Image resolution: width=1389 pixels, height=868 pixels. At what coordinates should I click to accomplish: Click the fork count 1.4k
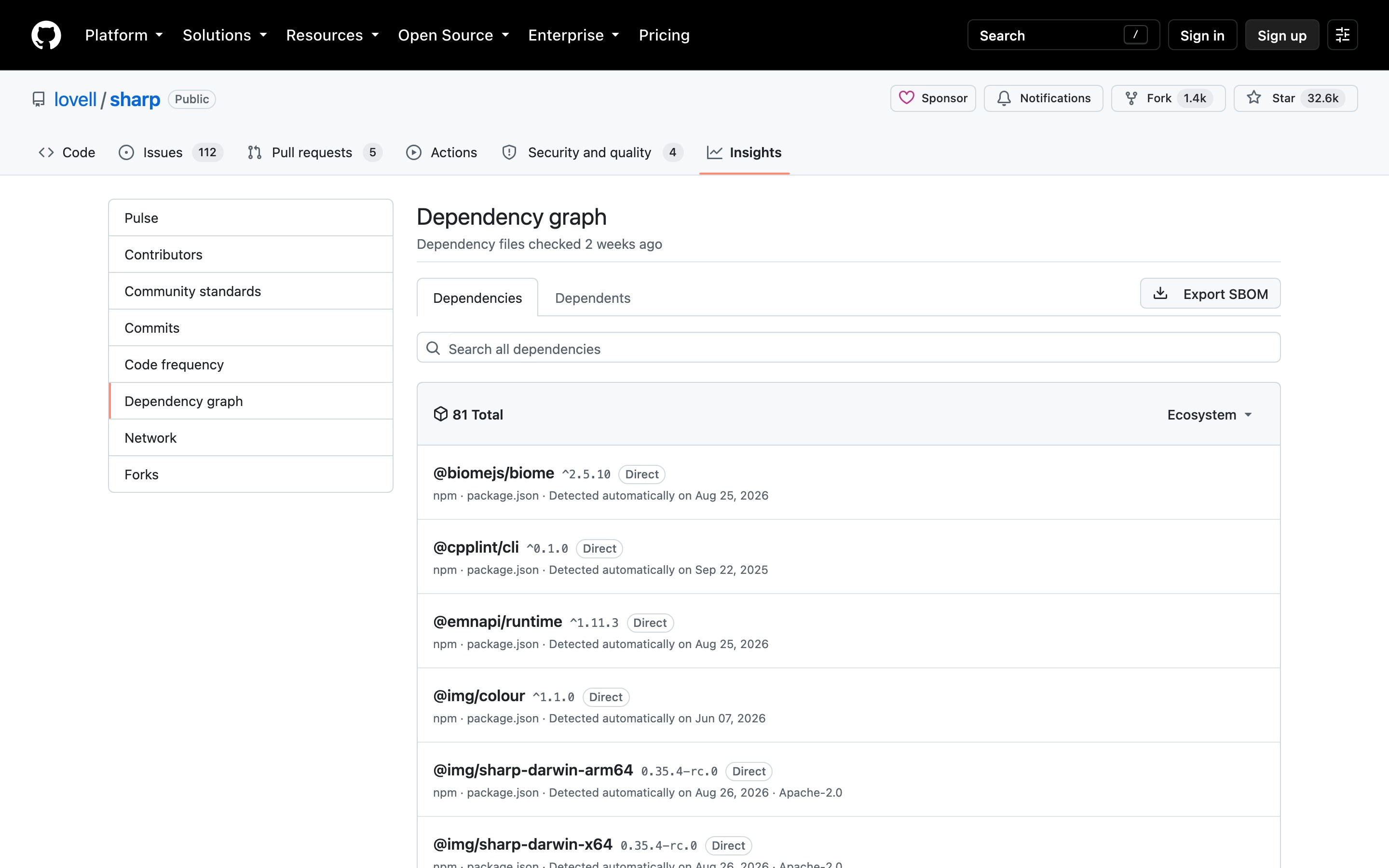pos(1195,98)
